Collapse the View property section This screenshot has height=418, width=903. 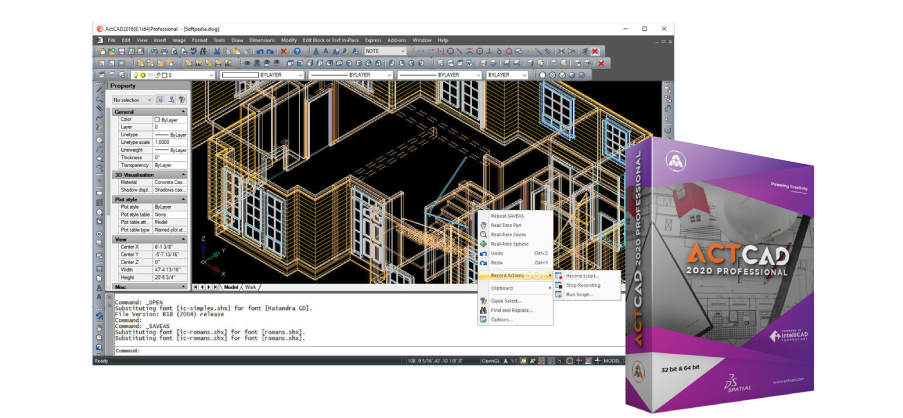[x=184, y=239]
